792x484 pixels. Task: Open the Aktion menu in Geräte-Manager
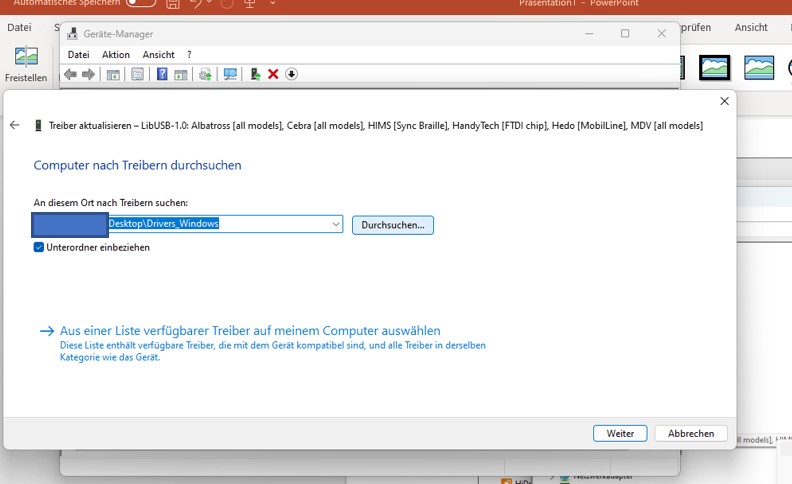pos(116,54)
